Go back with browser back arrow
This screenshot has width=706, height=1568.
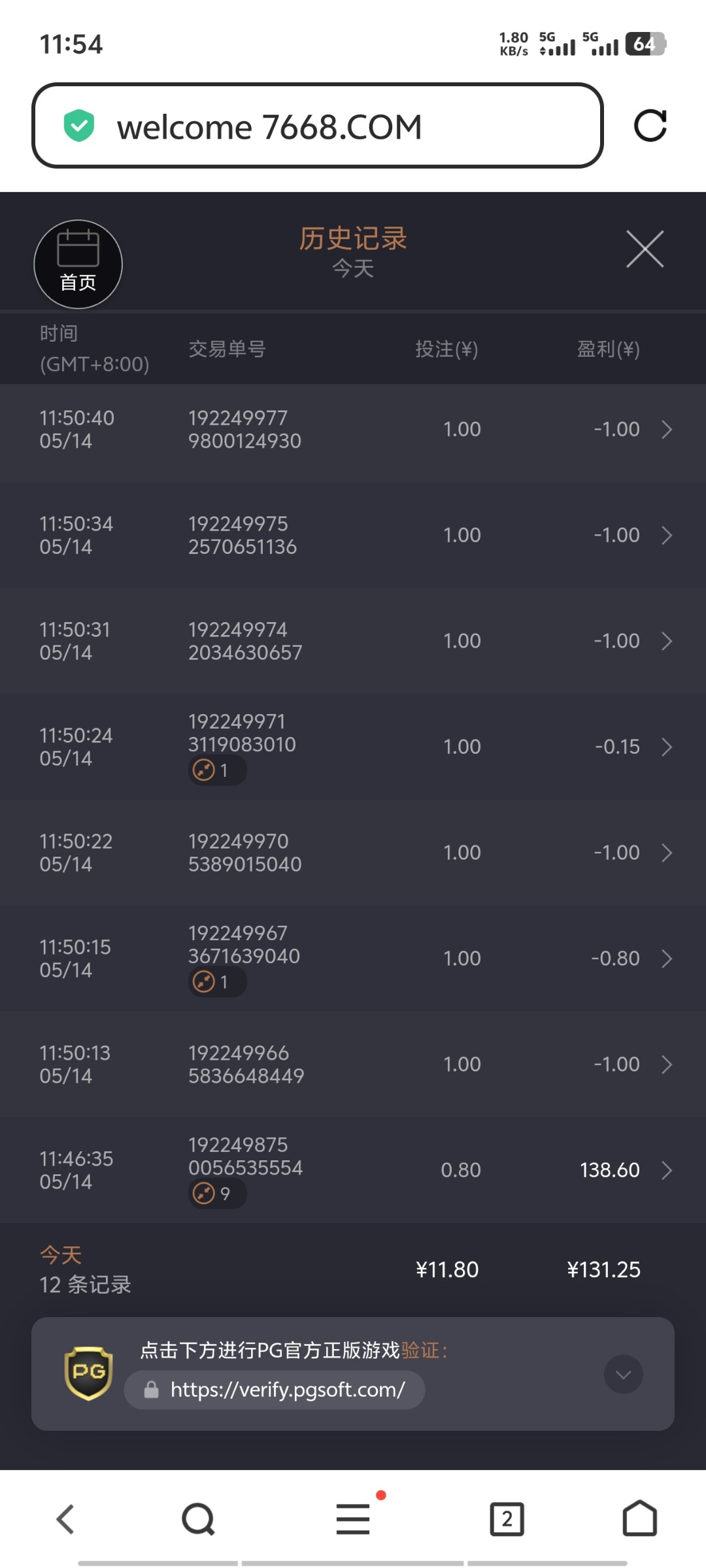[x=65, y=1519]
